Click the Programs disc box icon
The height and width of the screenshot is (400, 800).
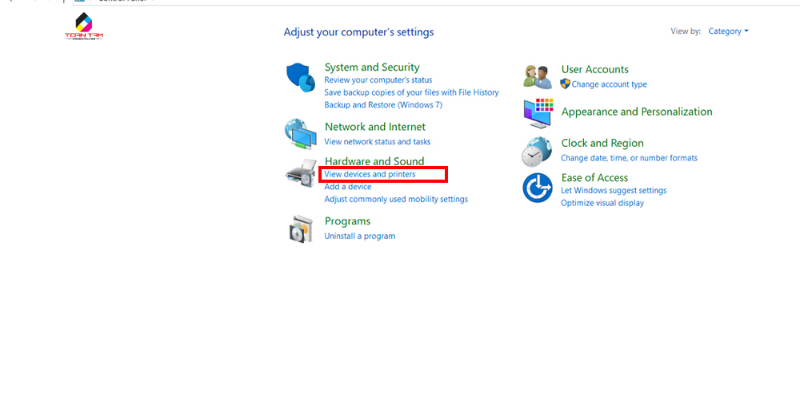tap(300, 229)
